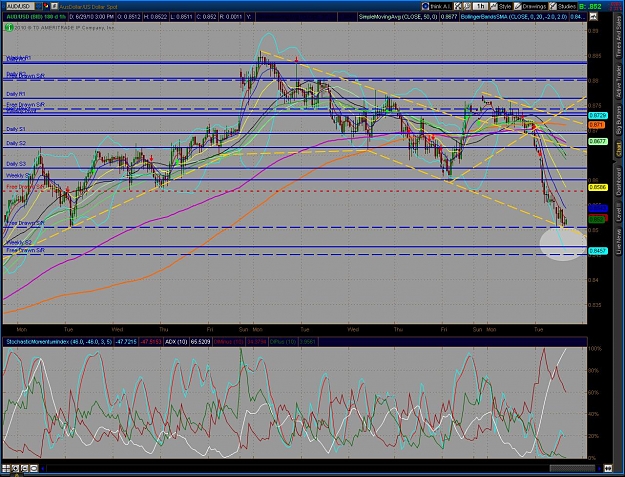The height and width of the screenshot is (477, 625).
Task: Click the 0.8457 cyan price bubble
Action: point(598,251)
